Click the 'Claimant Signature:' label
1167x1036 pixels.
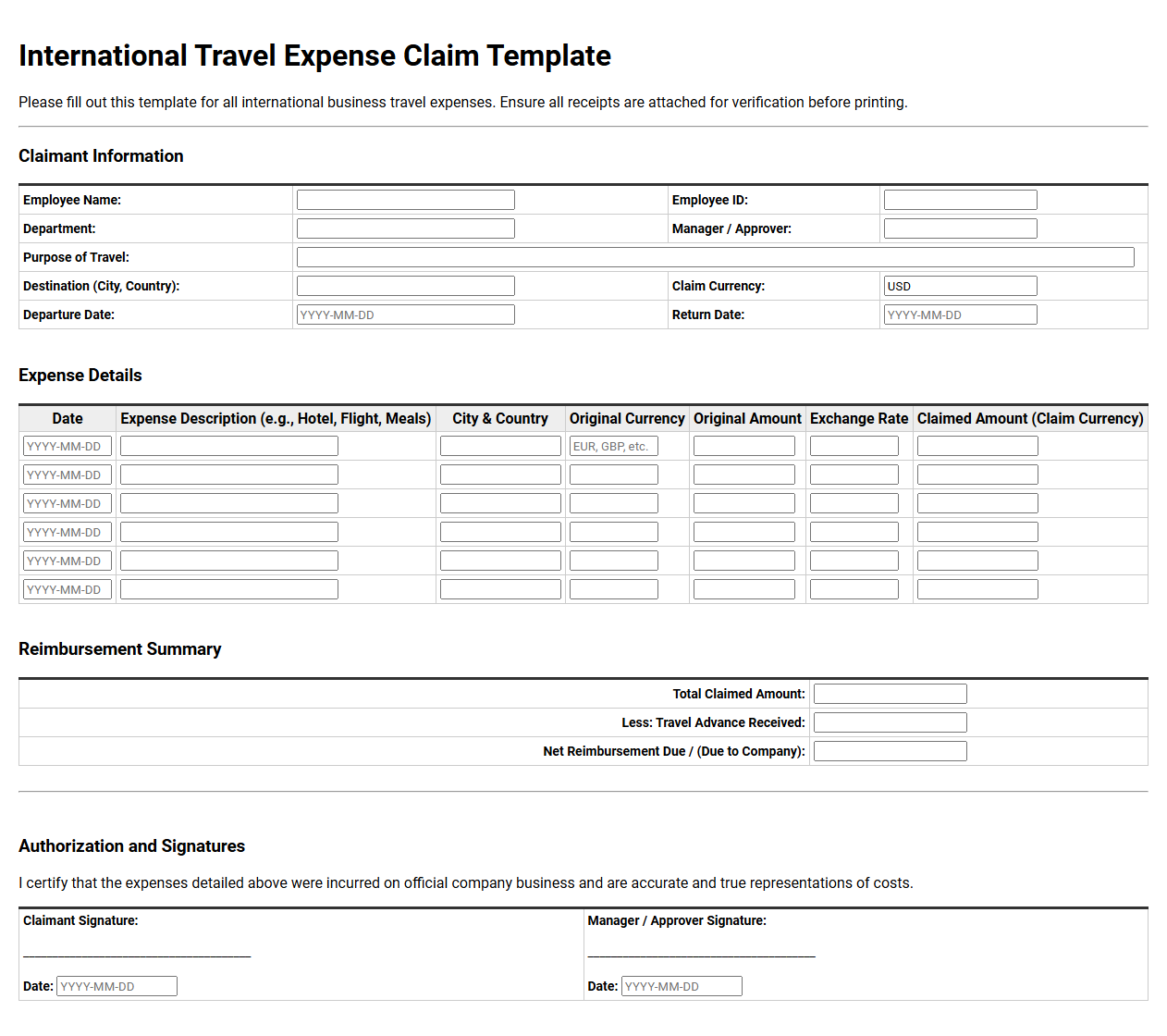tap(80, 920)
